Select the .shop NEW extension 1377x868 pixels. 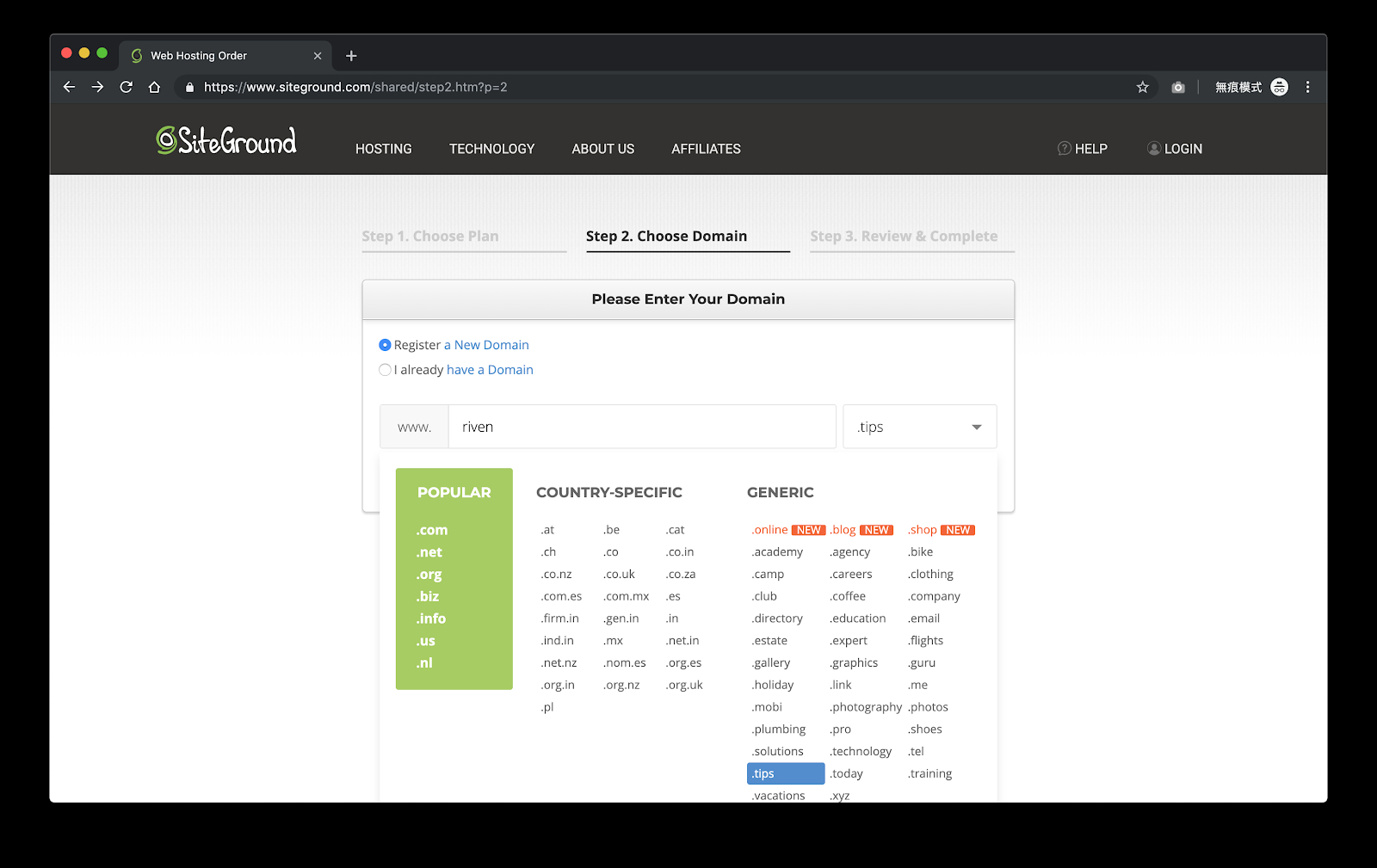(941, 530)
